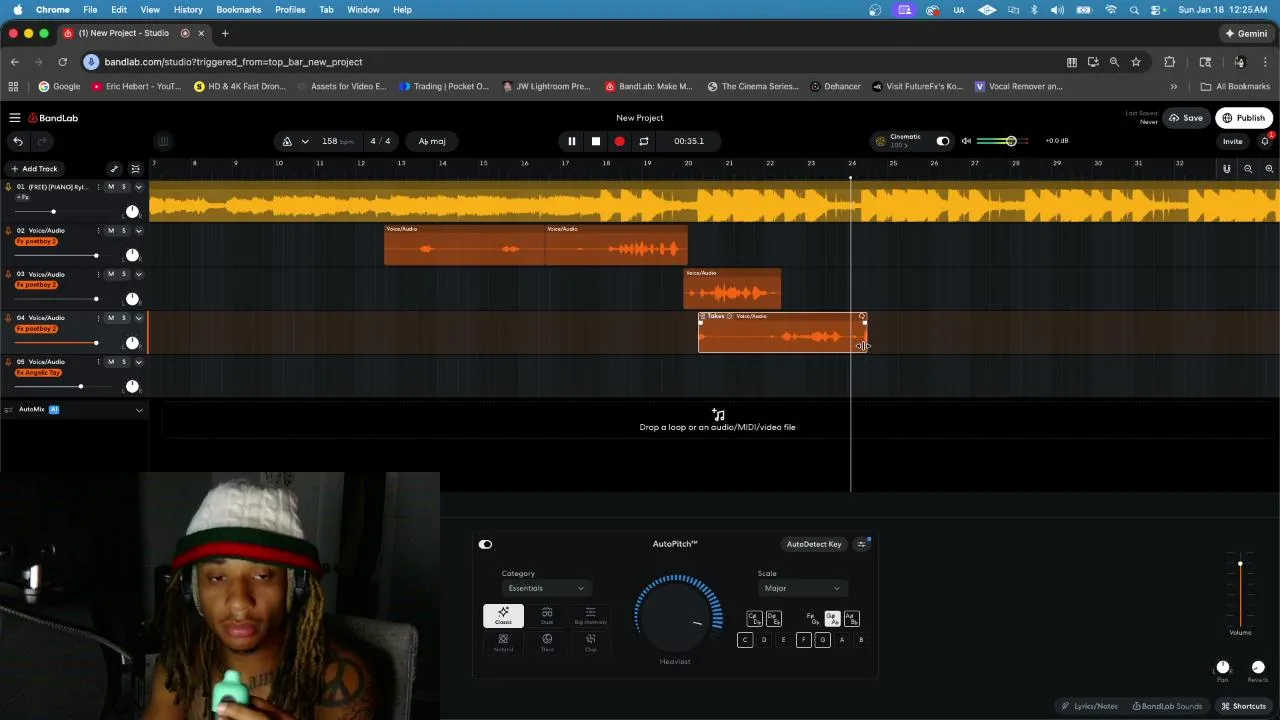Screen dimensions: 1280x720
Task: Mute track 03 Voice/Audio
Action: (111, 274)
